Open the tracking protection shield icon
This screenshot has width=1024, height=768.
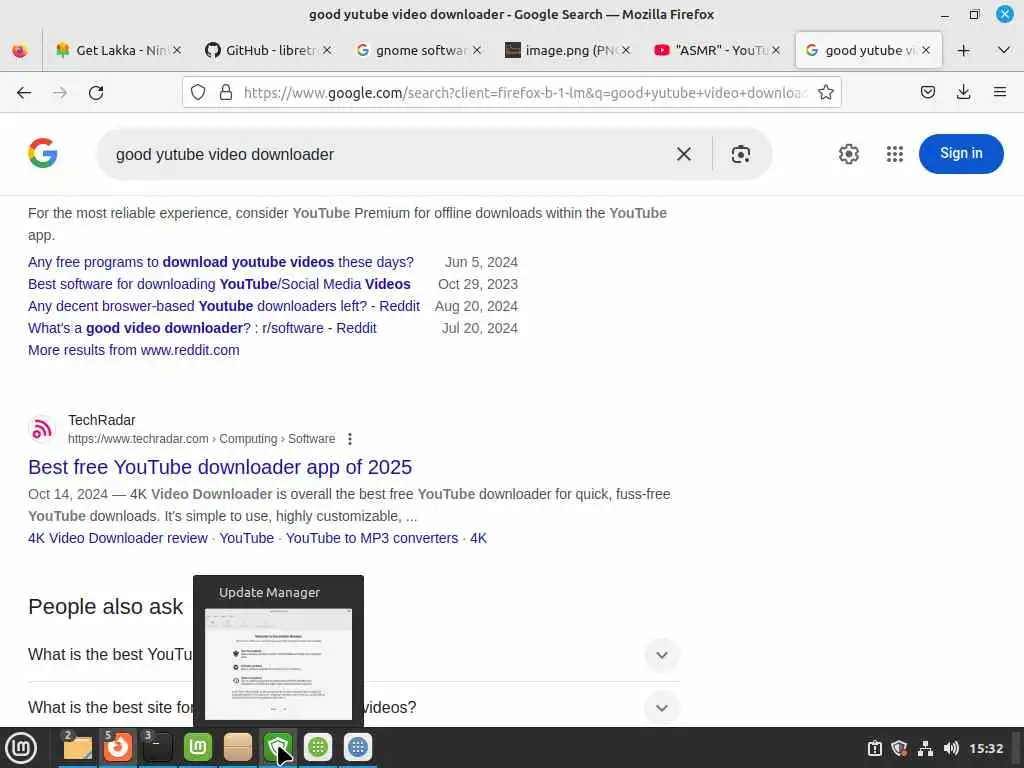point(198,93)
